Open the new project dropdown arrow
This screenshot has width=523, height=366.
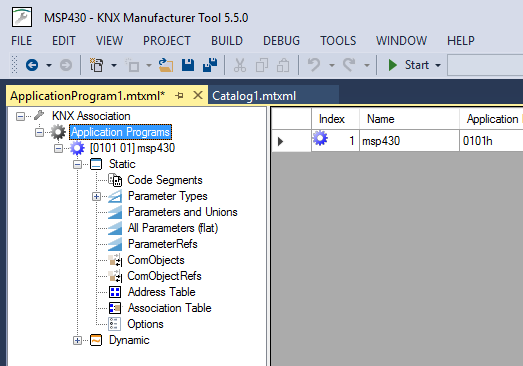pyautogui.click(x=114, y=65)
